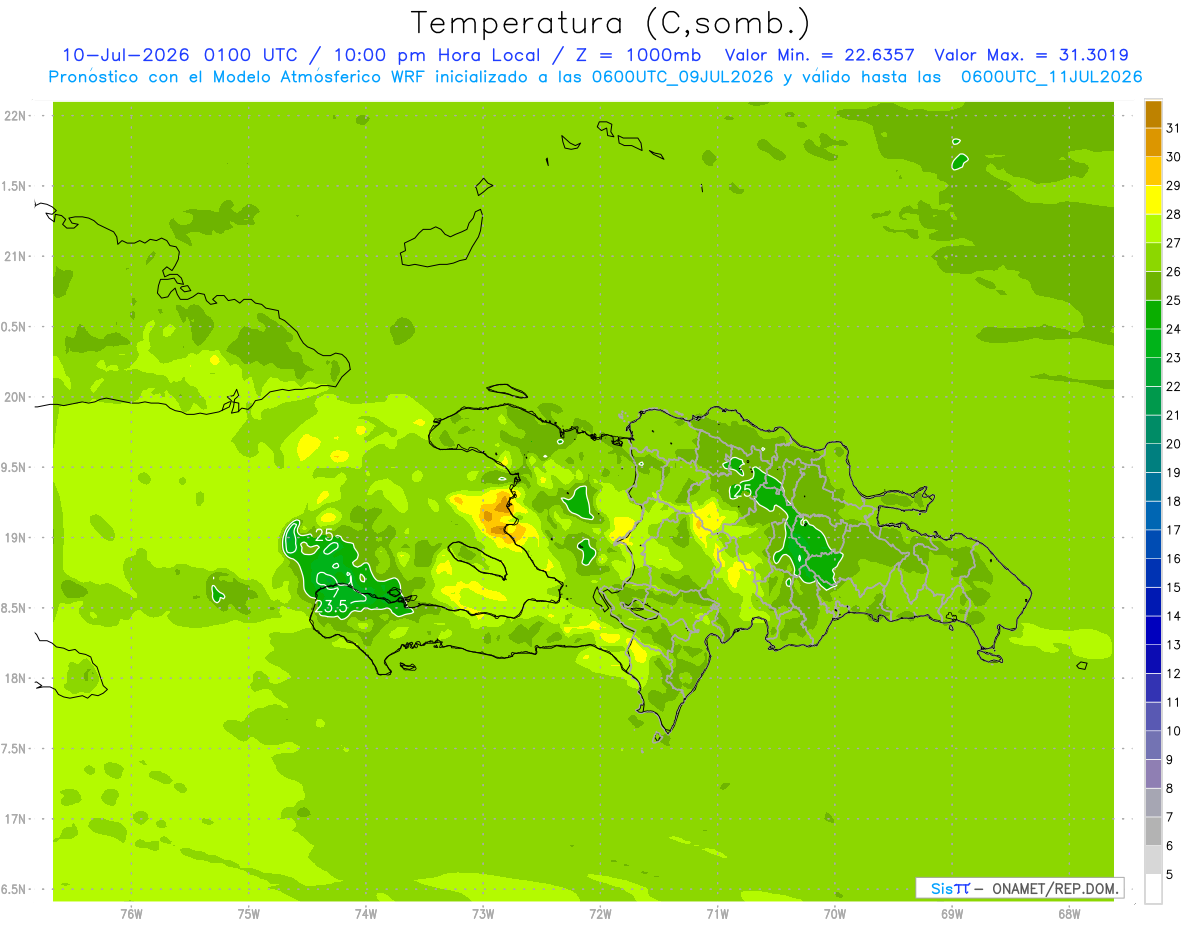Pick the legend swatch between 23 and 24
The image size is (1200, 927).
(x=1153, y=344)
